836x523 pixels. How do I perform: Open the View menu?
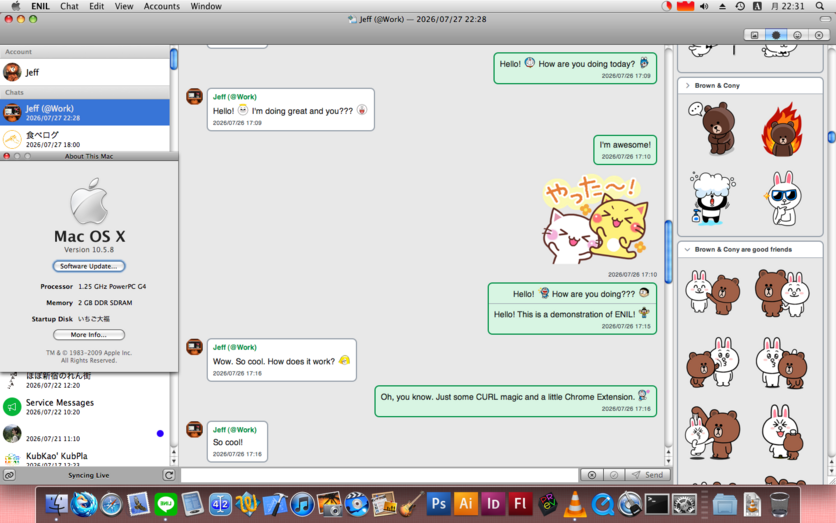[x=124, y=6]
